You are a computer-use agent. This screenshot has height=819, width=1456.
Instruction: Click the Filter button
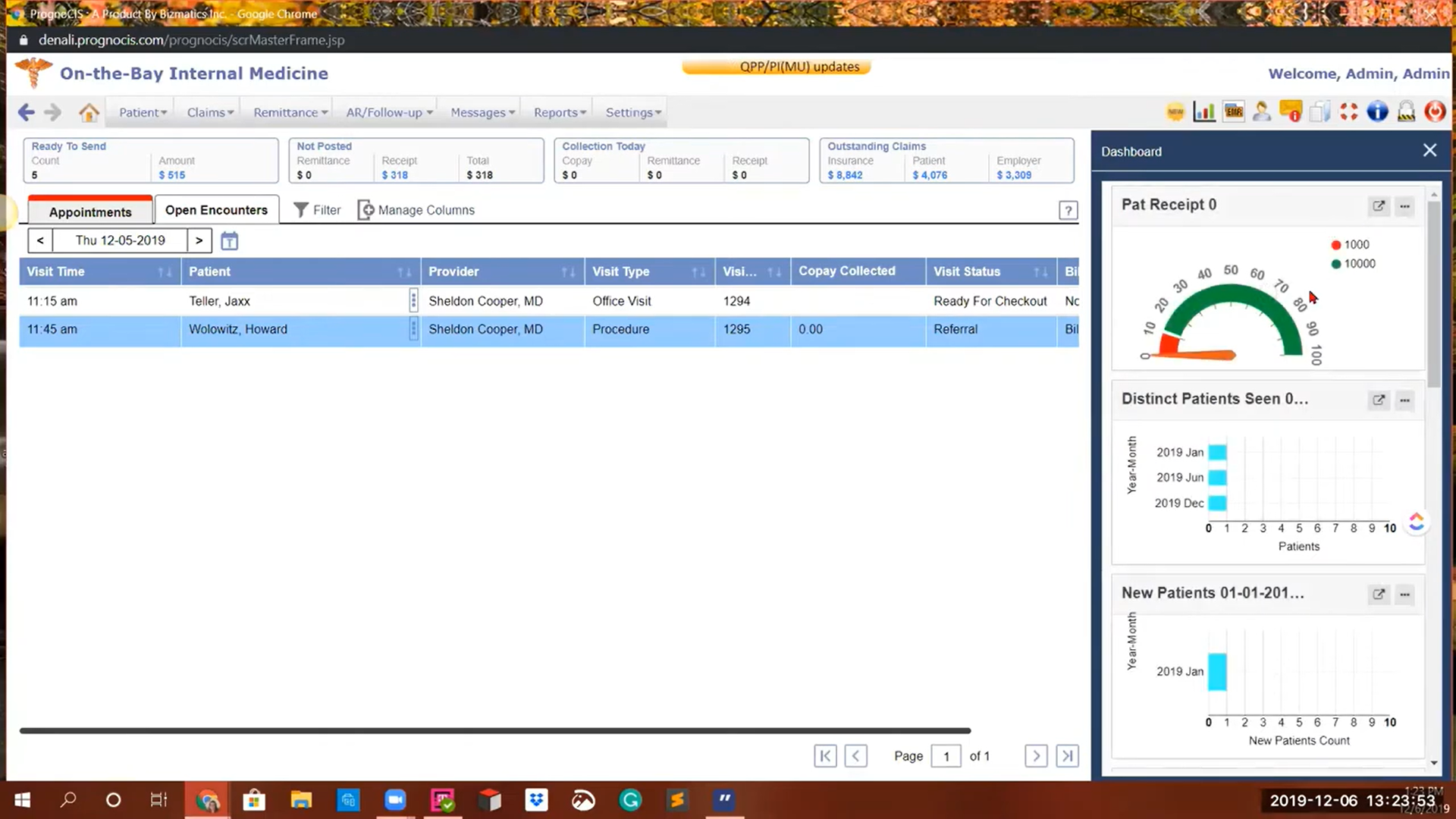pos(317,210)
